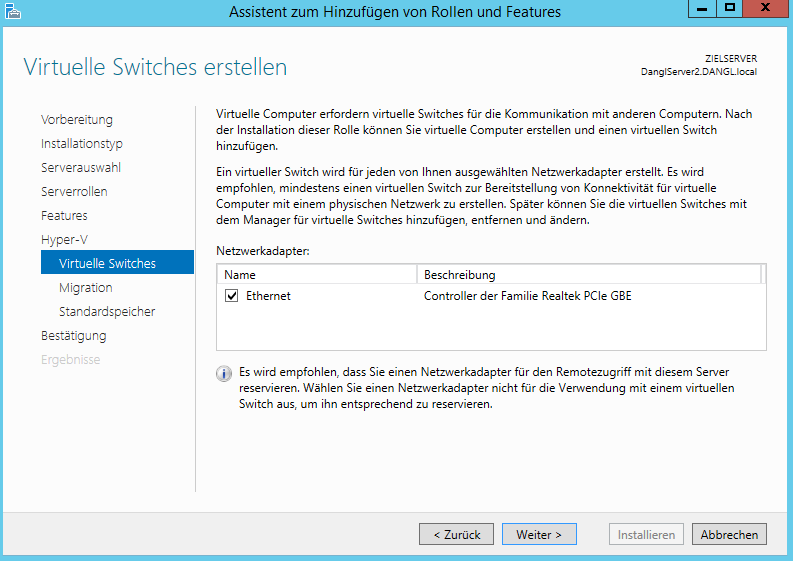Go to the Vorbereitung step
The width and height of the screenshot is (793, 561).
(x=77, y=120)
